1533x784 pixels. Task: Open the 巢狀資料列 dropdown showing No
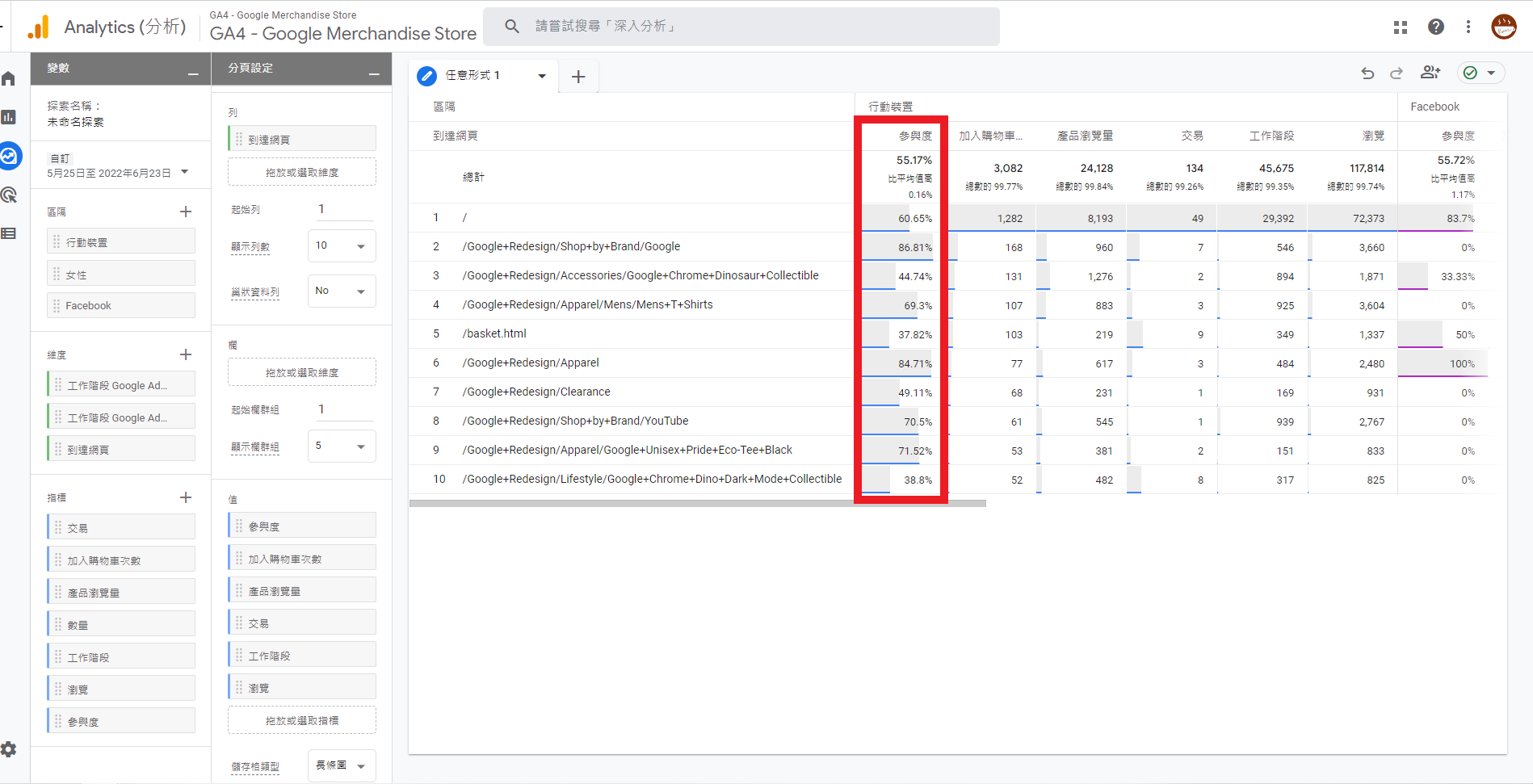point(342,291)
